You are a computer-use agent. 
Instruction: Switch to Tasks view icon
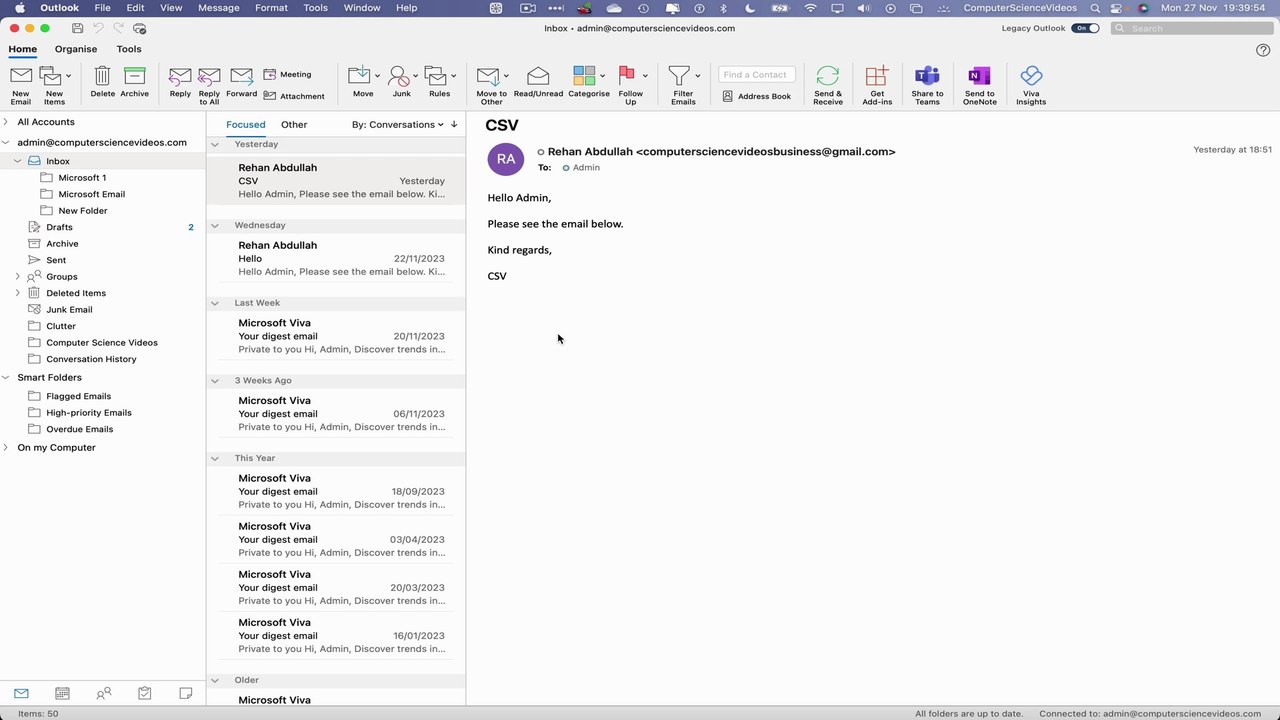pos(145,693)
